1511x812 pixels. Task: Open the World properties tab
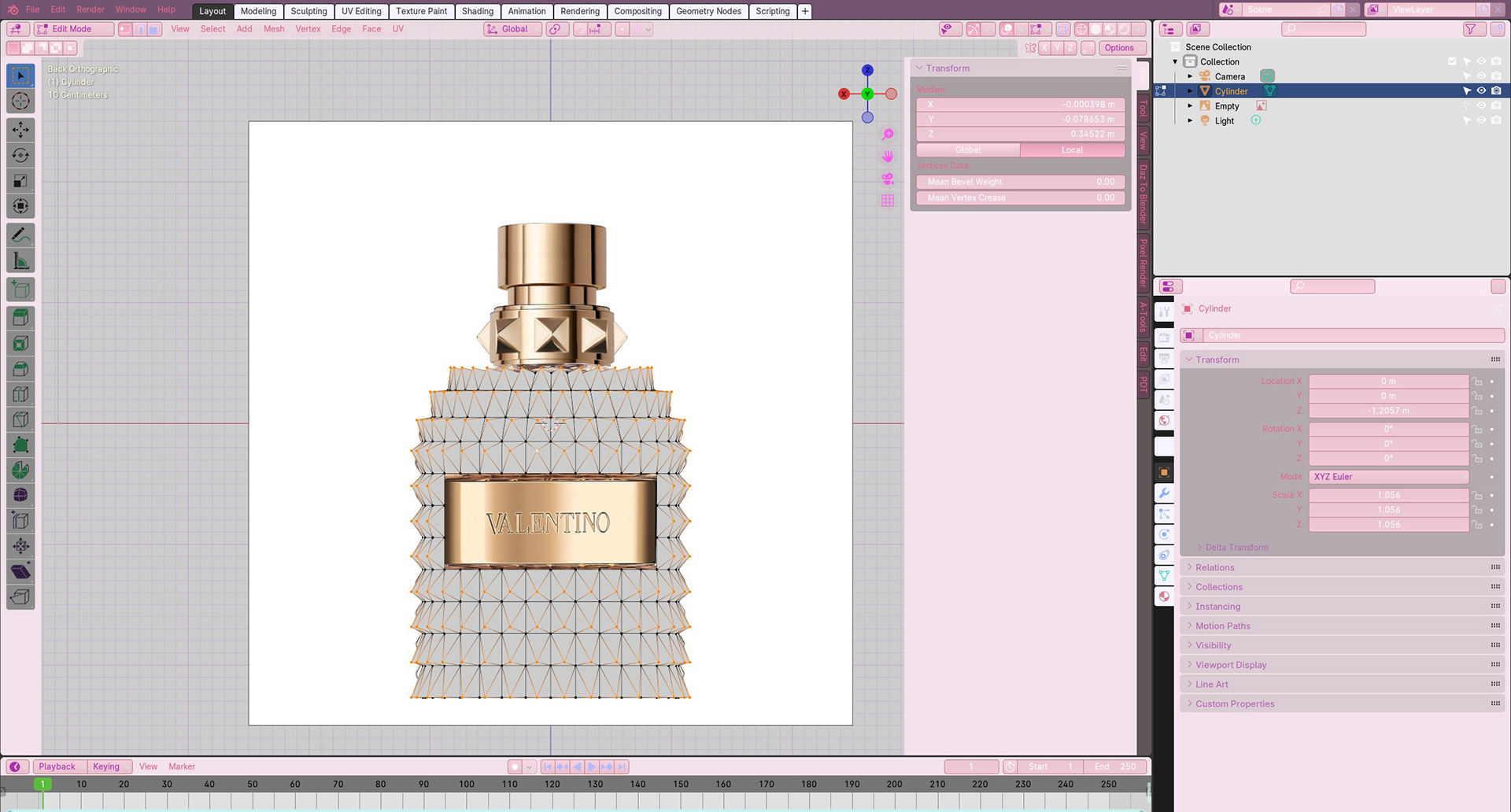[x=1164, y=421]
